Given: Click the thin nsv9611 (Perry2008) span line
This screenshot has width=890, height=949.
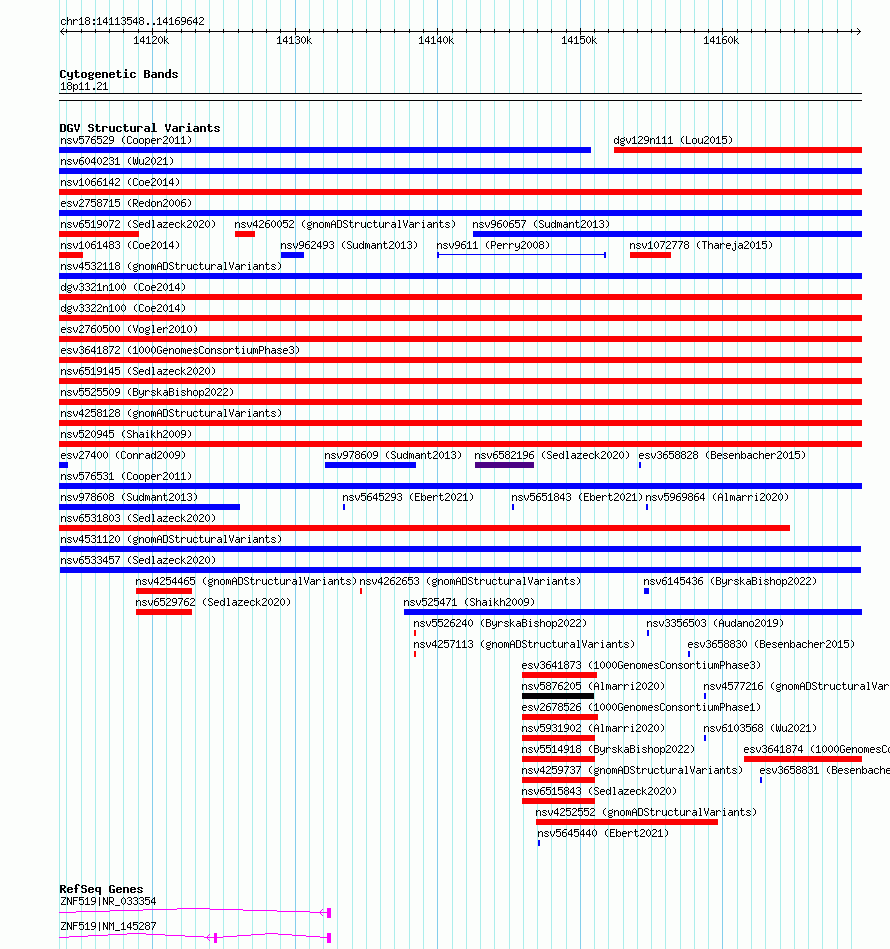Looking at the screenshot, I should [522, 255].
